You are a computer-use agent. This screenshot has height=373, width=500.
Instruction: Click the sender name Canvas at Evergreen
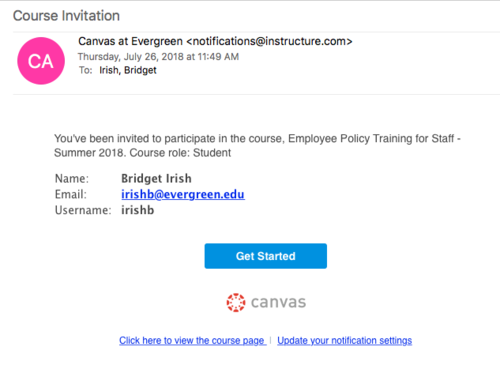[130, 41]
